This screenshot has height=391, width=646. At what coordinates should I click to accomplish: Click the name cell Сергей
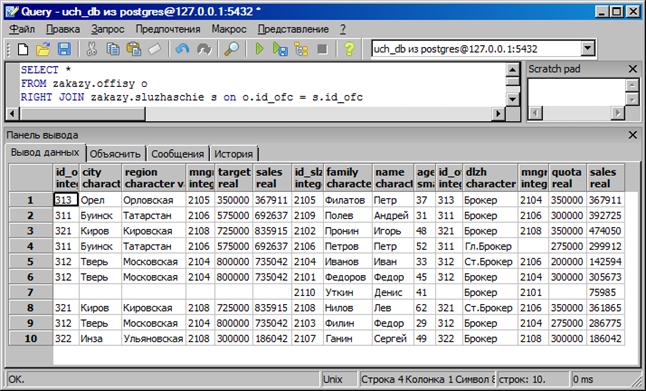point(393,339)
